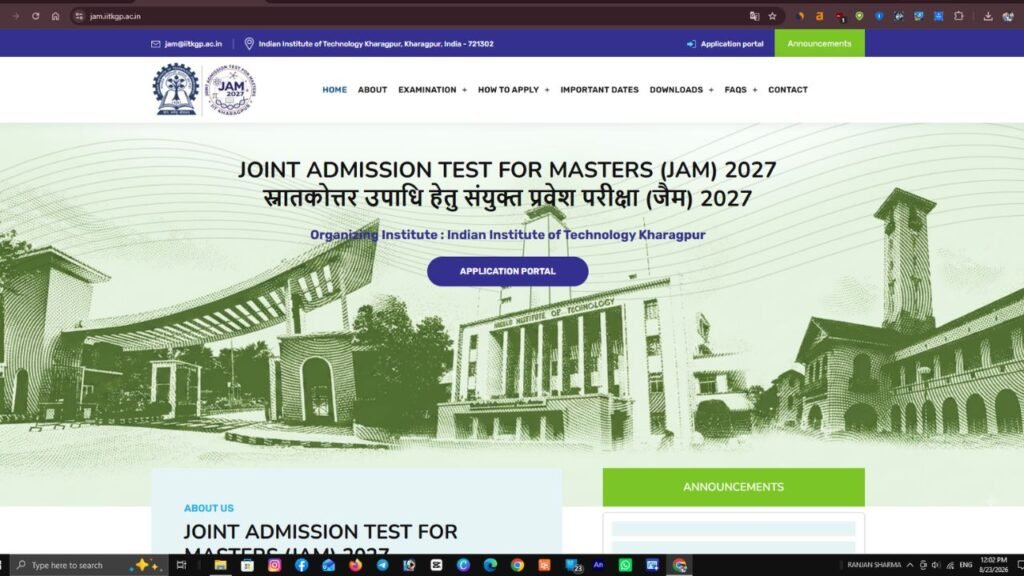Open WhatsApp from the taskbar
This screenshot has width=1024, height=576.
625,565
